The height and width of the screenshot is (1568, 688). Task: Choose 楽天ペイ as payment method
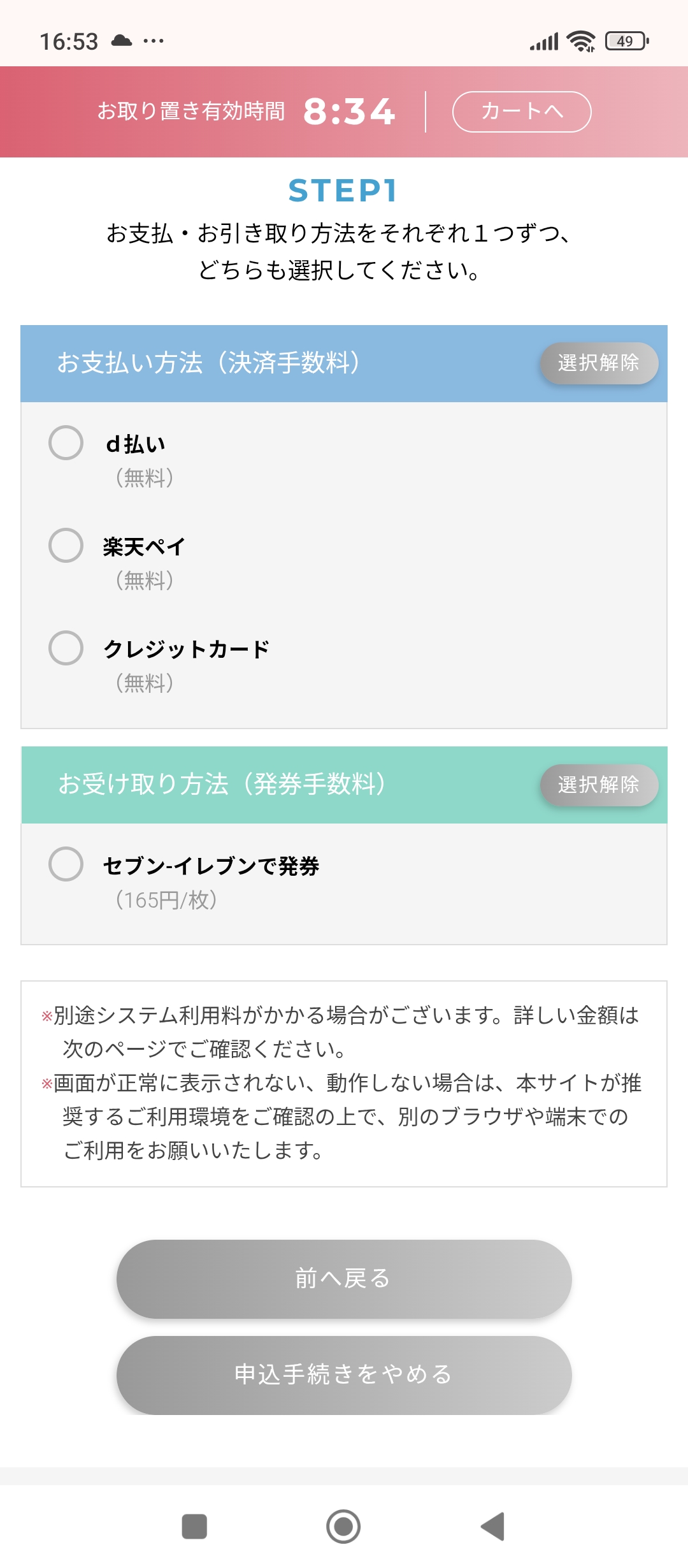coord(66,546)
